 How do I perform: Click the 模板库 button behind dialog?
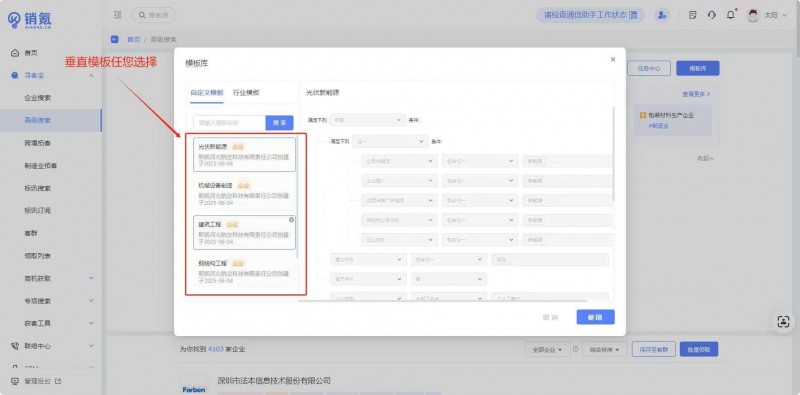697,68
